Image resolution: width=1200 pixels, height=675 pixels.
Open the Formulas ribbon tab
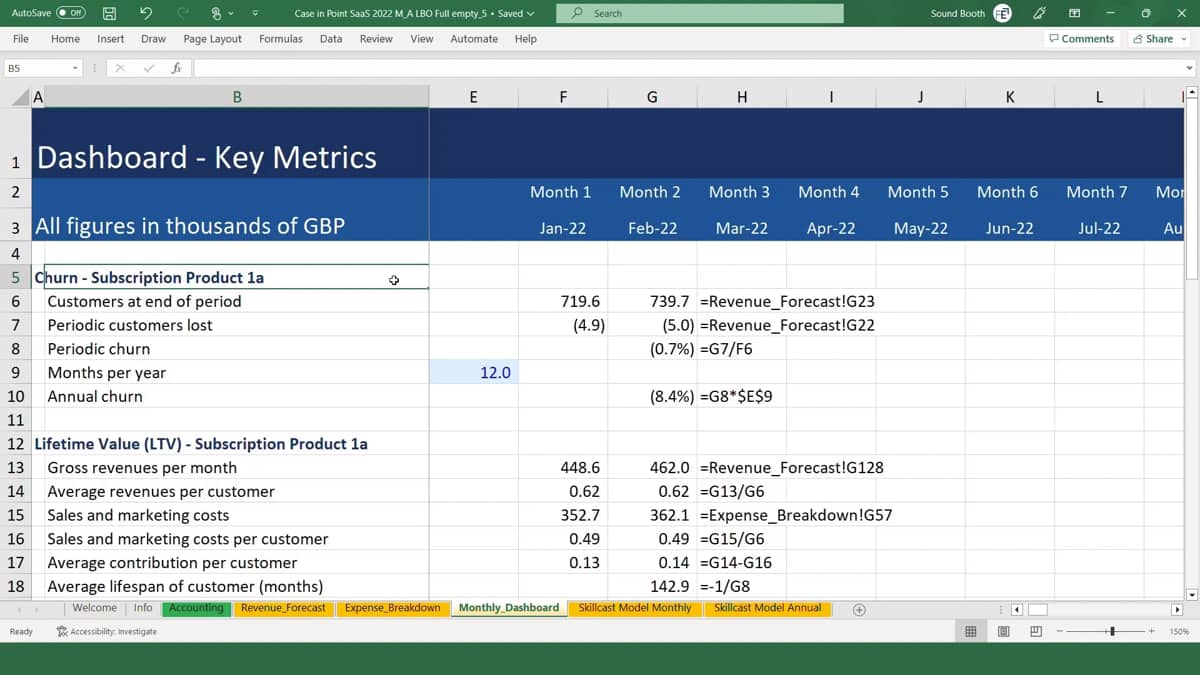(281, 39)
